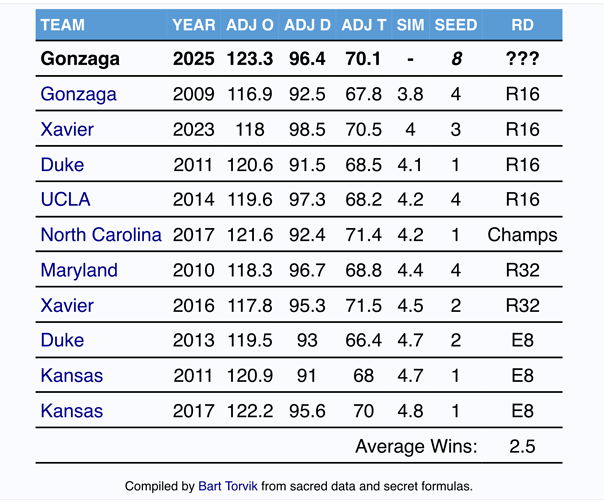Open the North Carolina team link

(x=100, y=235)
